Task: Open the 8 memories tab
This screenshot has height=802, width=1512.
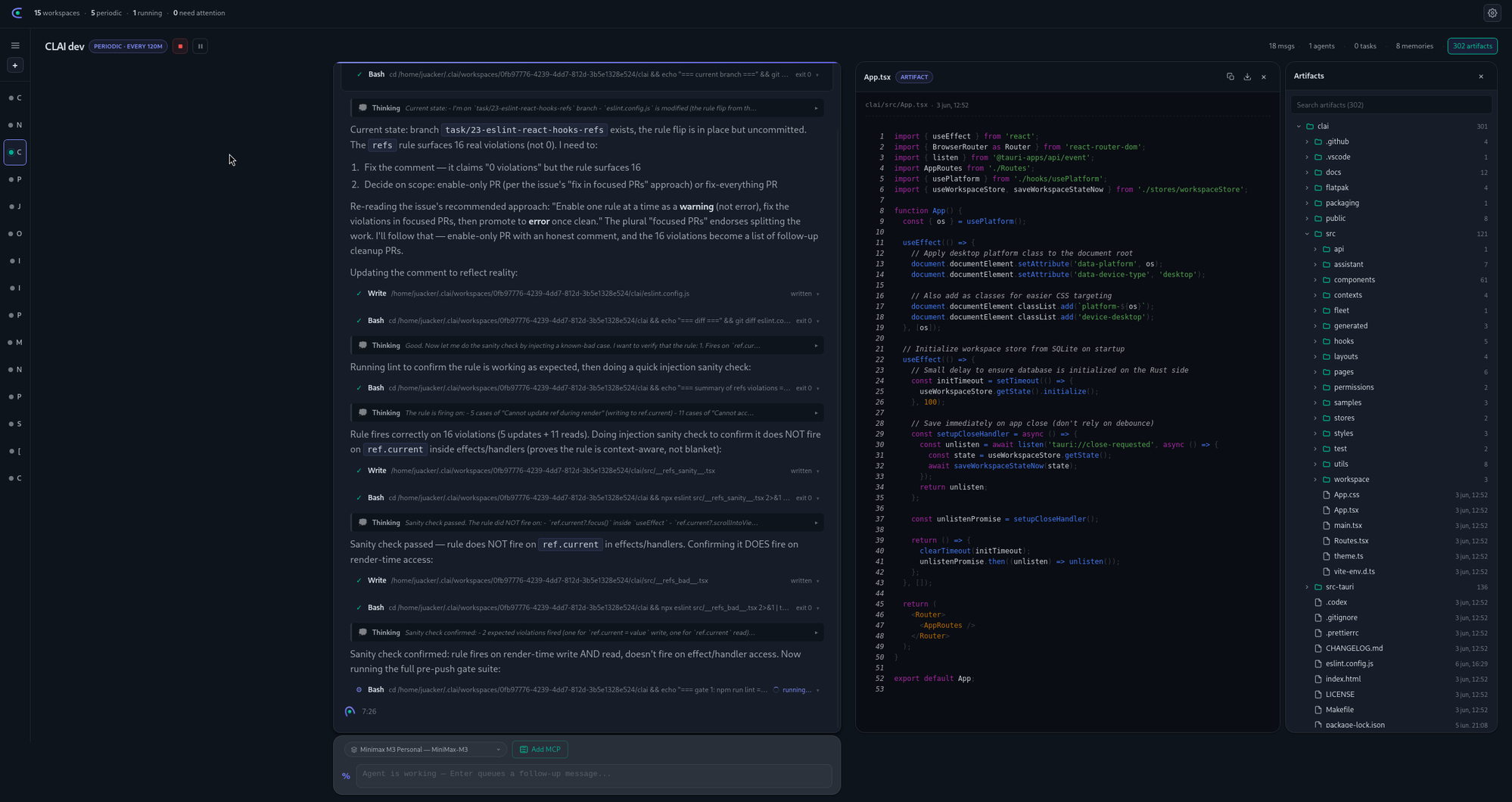Action: pos(1414,46)
